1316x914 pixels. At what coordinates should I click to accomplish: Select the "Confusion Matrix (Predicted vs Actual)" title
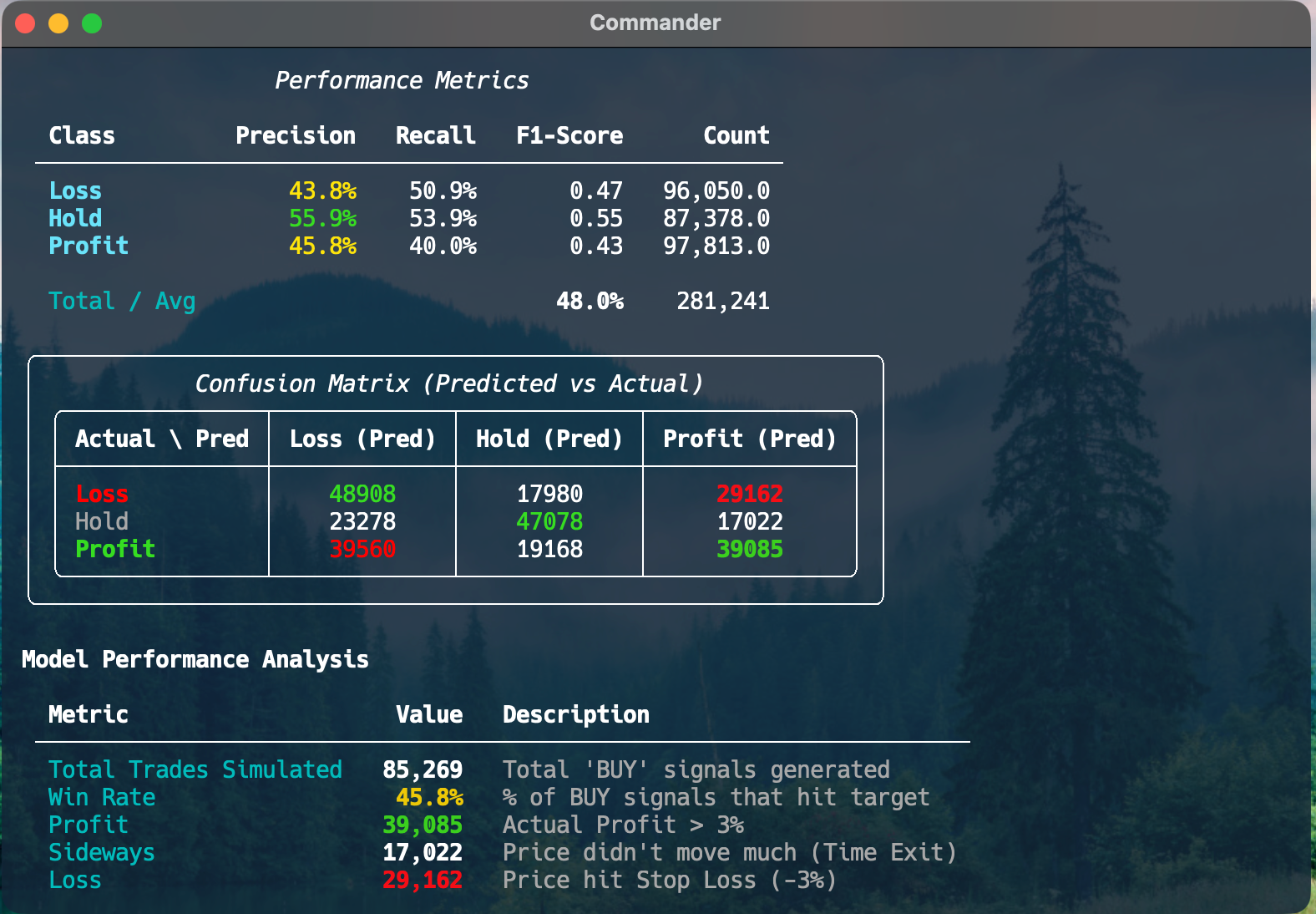click(448, 383)
